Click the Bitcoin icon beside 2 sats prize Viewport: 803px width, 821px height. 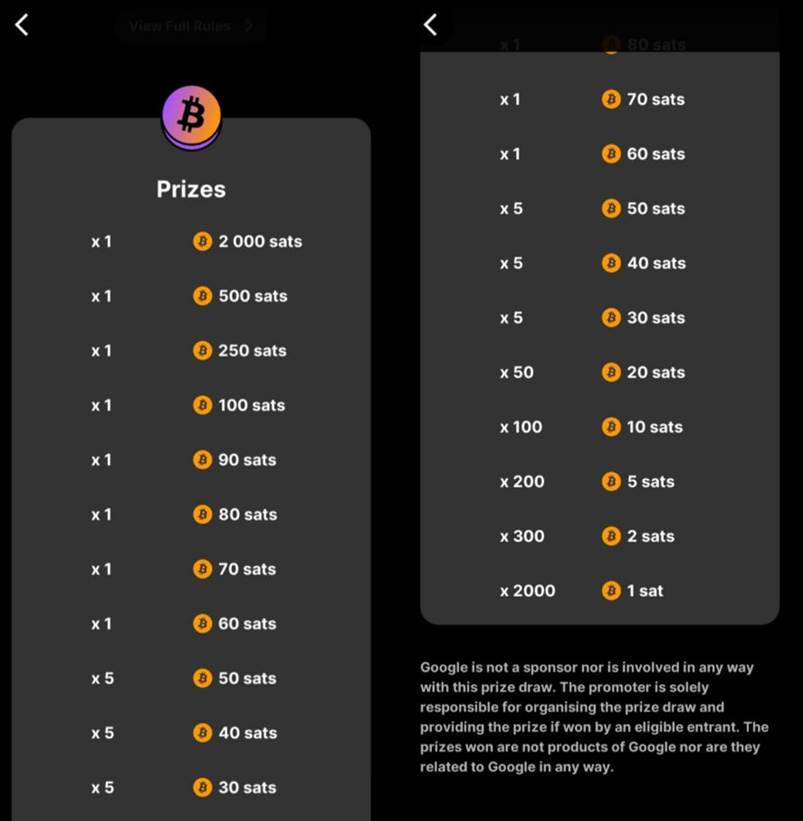pos(611,536)
